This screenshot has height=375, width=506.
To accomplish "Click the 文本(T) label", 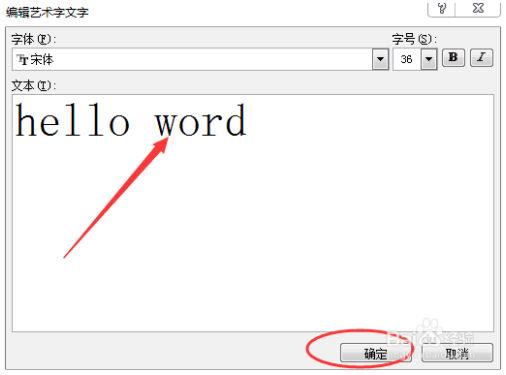I will tap(34, 86).
